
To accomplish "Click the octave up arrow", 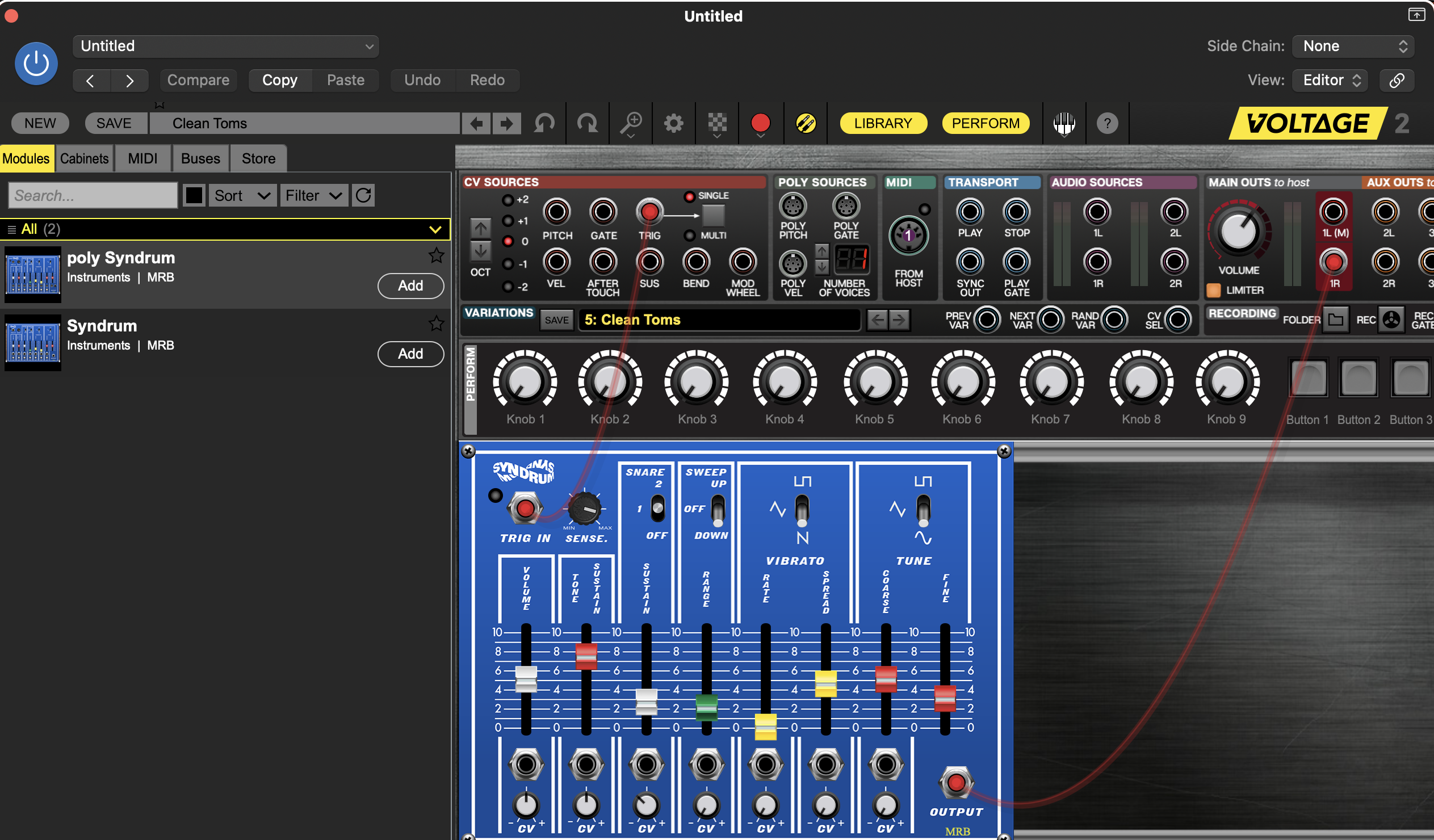I will pos(481,229).
